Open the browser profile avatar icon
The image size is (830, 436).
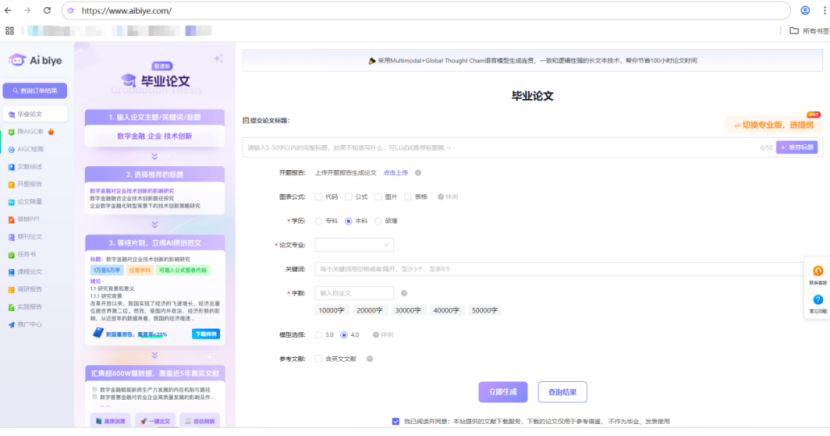[805, 11]
